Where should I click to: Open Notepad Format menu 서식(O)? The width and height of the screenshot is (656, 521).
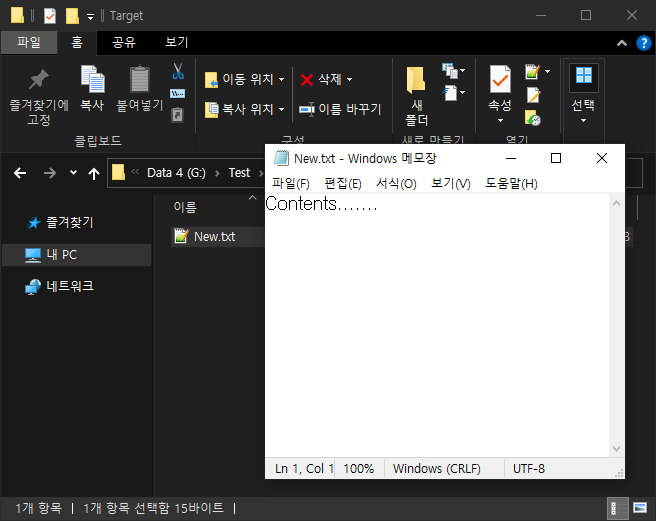tap(396, 183)
